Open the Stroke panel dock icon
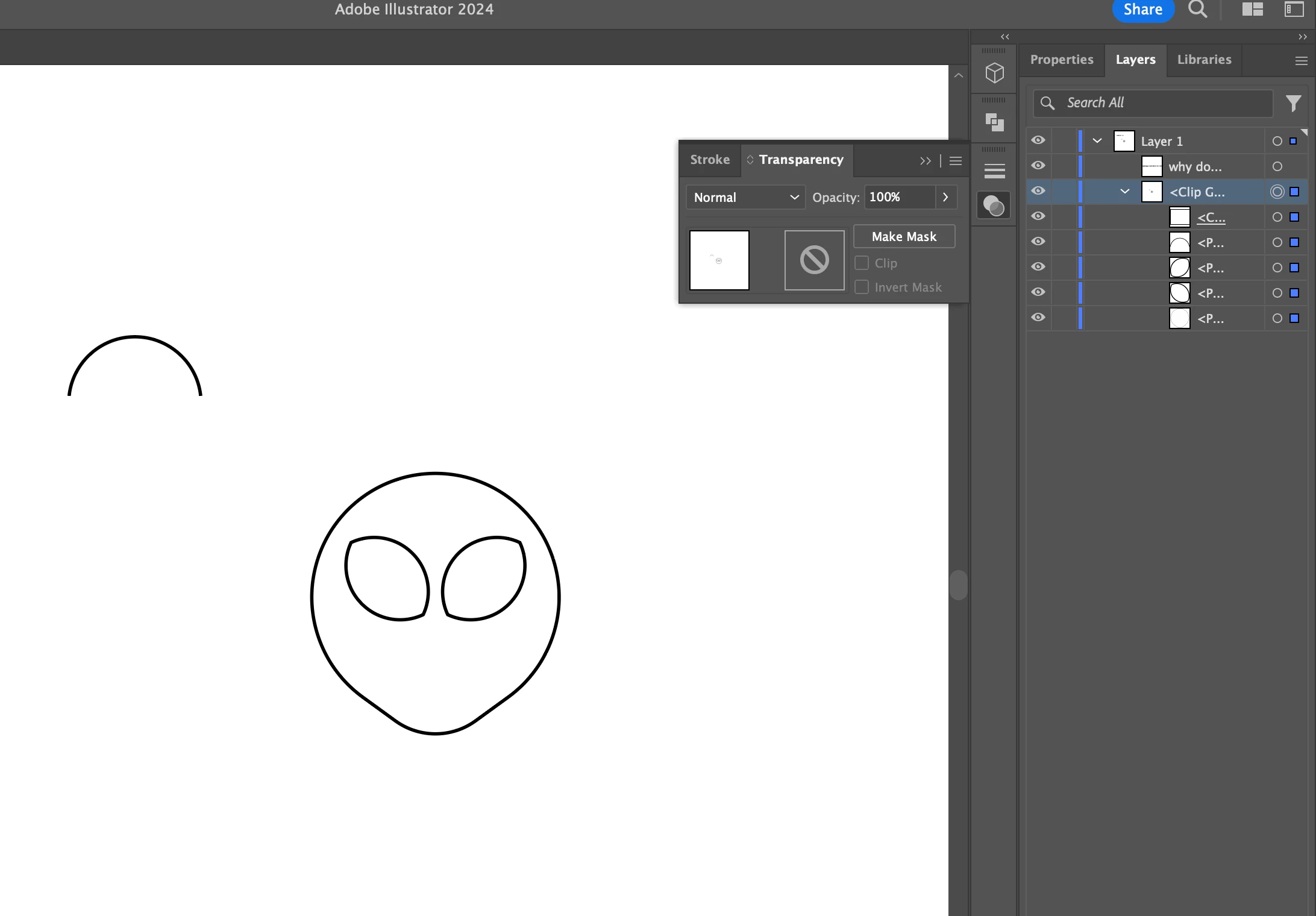The height and width of the screenshot is (916, 1316). pos(994,172)
